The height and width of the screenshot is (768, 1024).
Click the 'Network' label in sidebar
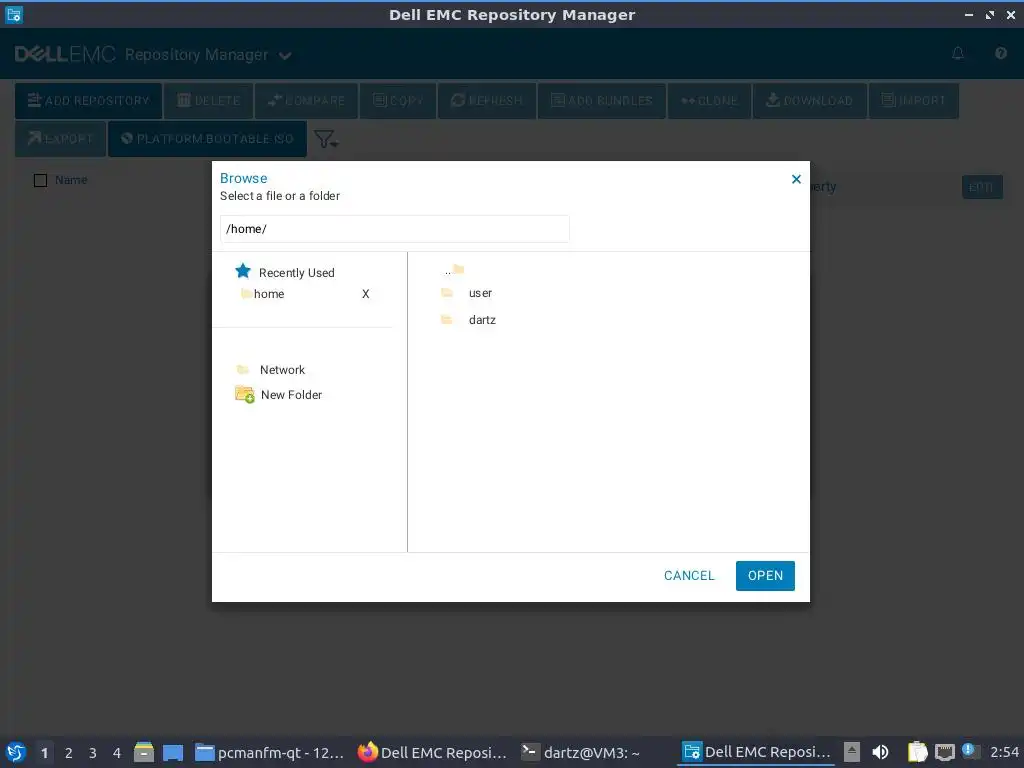tap(282, 370)
